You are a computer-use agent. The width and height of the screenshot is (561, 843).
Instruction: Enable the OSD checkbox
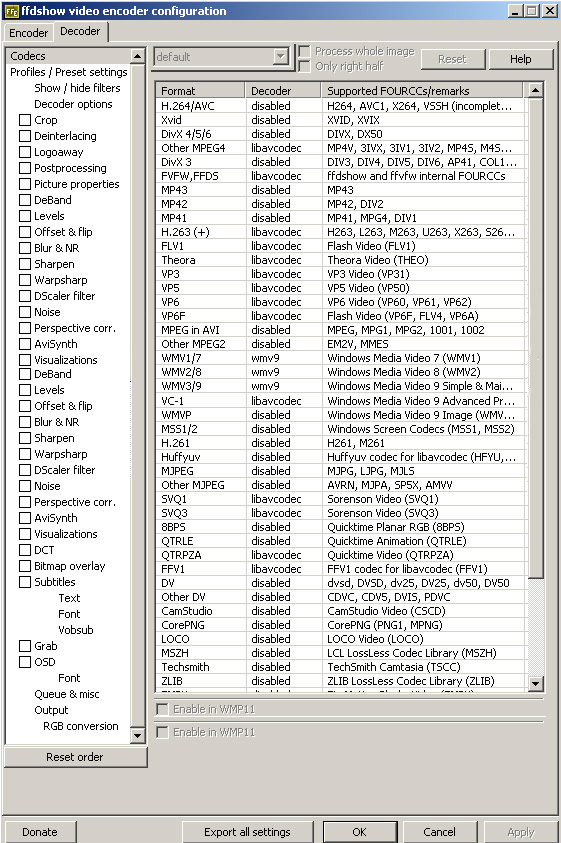point(25,662)
